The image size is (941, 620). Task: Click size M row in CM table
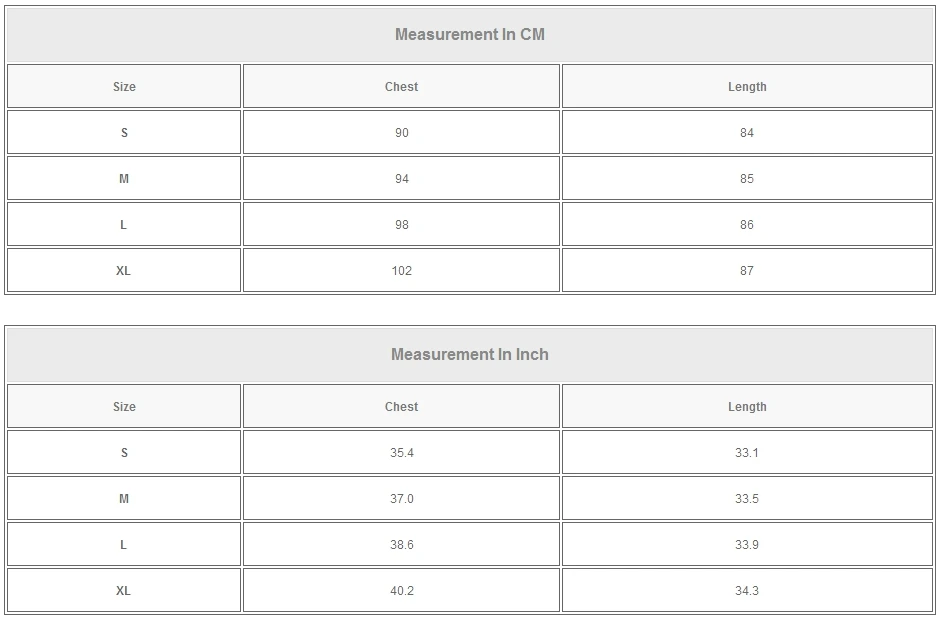(x=124, y=179)
